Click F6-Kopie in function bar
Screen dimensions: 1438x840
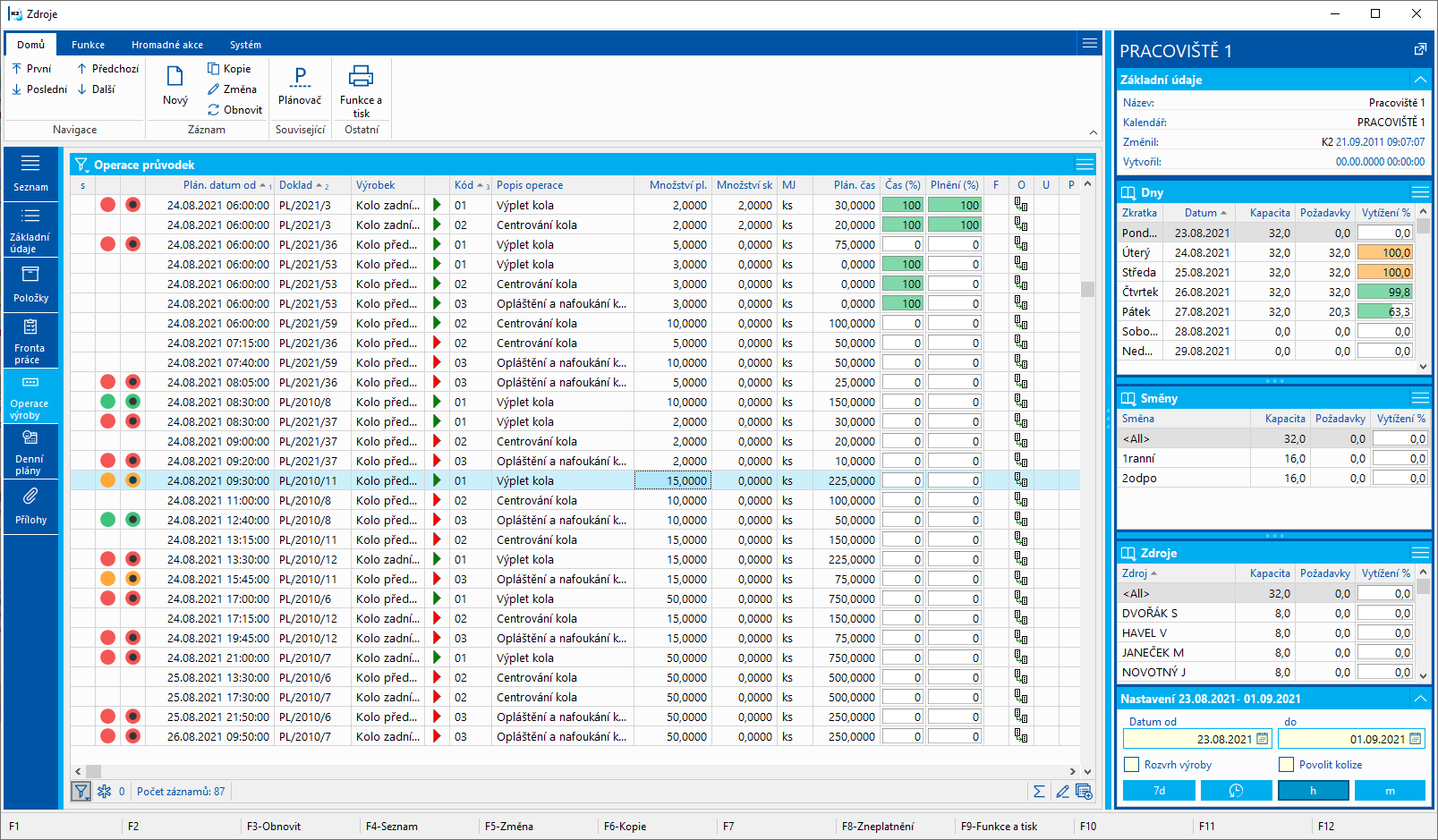(625, 827)
